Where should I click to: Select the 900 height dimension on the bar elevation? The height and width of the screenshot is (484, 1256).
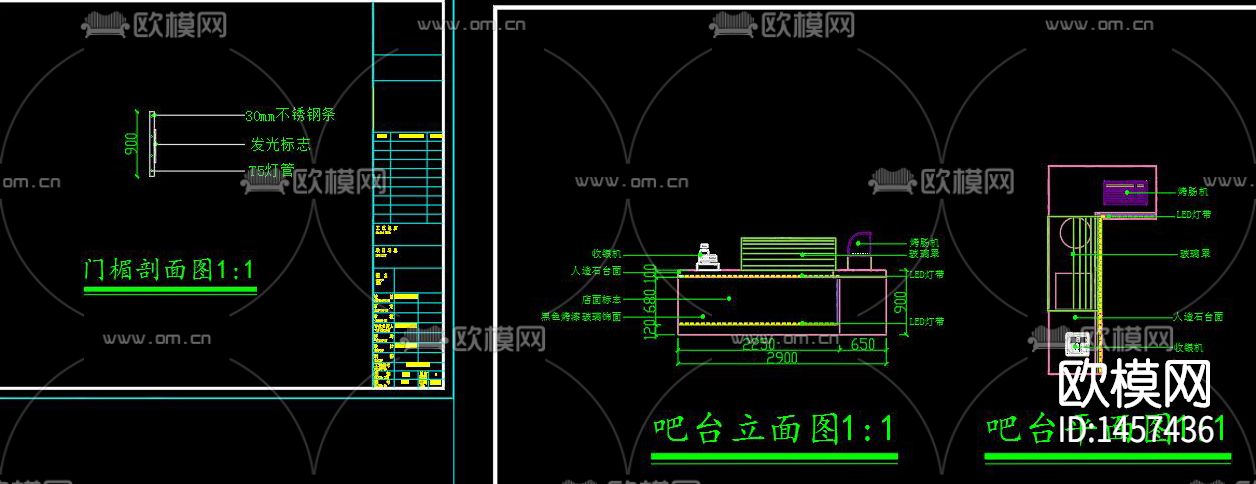click(900, 300)
